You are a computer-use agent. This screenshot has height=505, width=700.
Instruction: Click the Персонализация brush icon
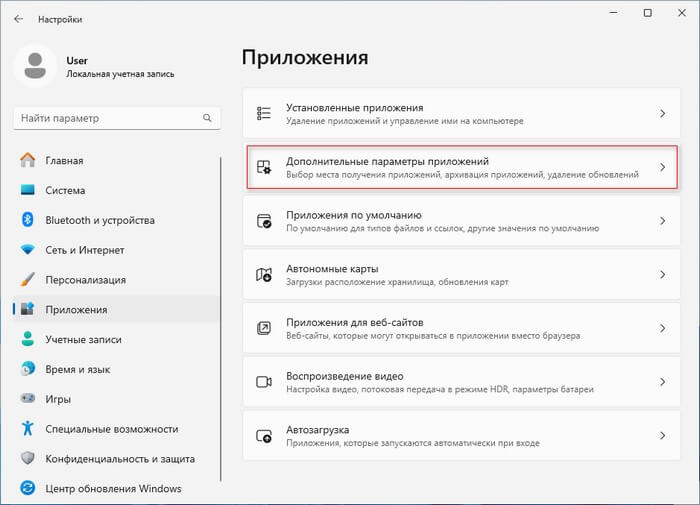tap(27, 280)
